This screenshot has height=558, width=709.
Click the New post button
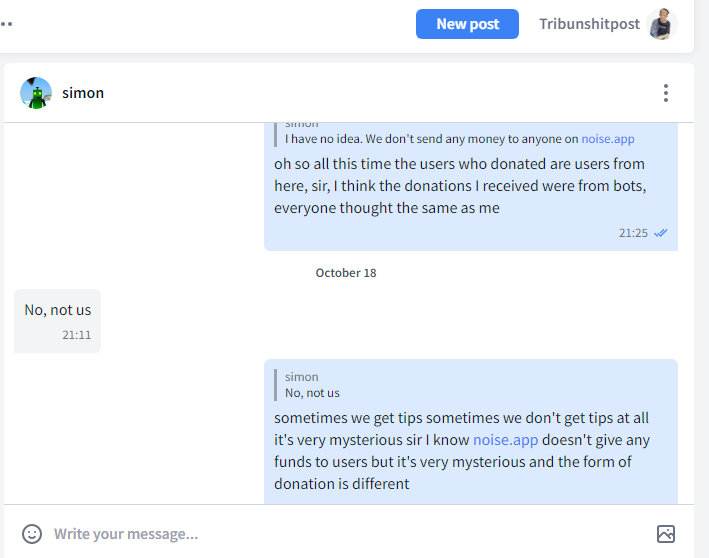click(x=467, y=24)
